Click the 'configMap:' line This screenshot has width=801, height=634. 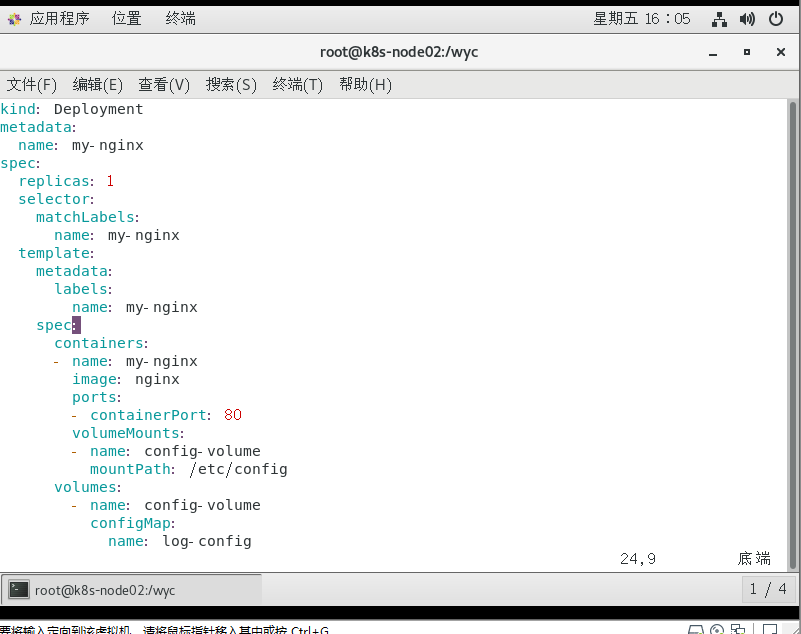pyautogui.click(x=133, y=524)
